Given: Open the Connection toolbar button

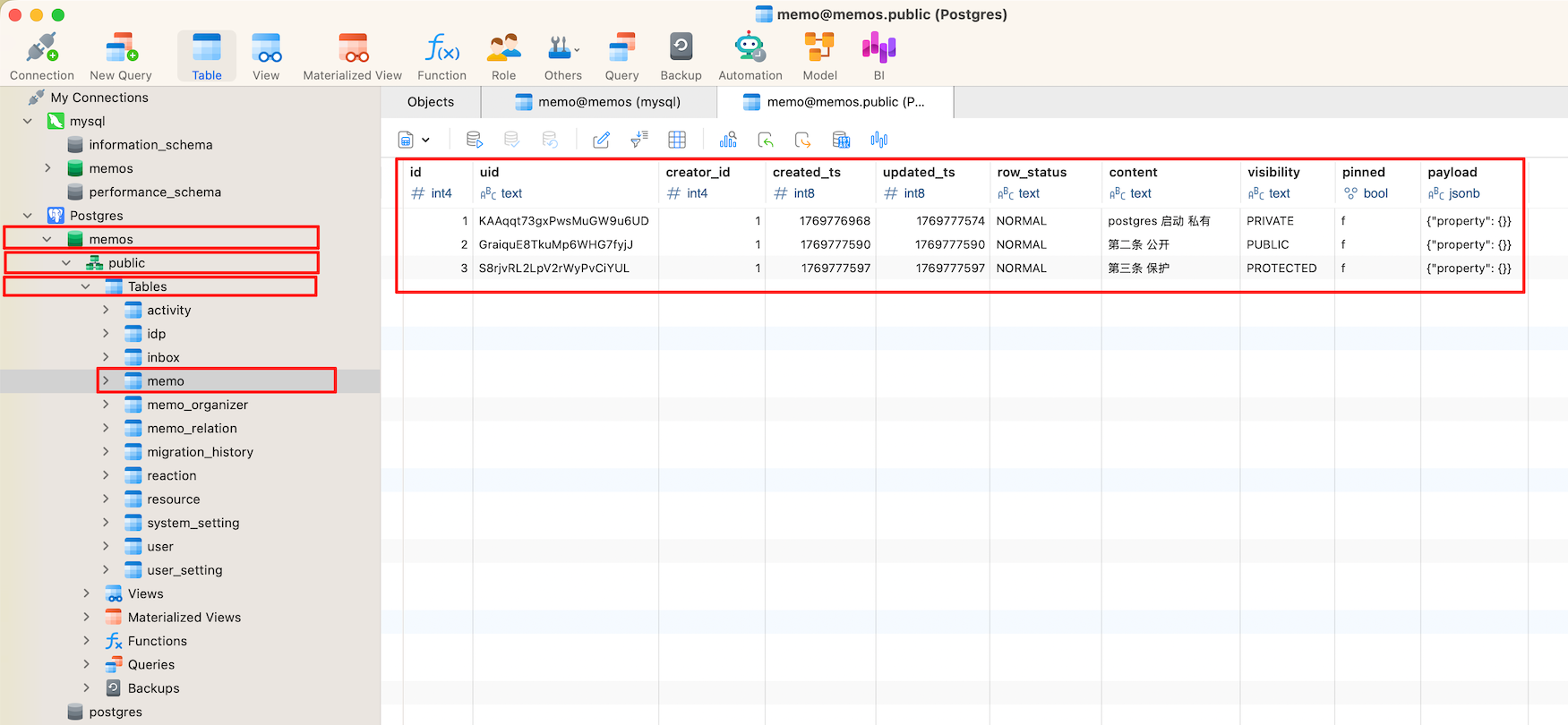Looking at the screenshot, I should (x=41, y=55).
